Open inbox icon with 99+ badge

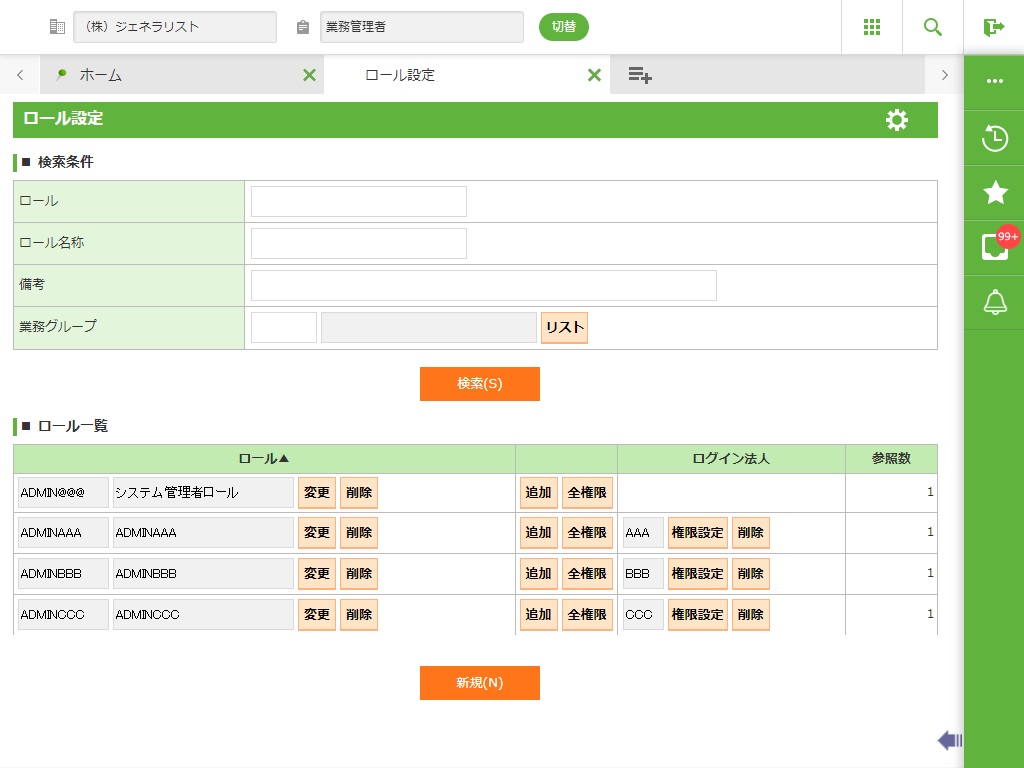pos(994,247)
